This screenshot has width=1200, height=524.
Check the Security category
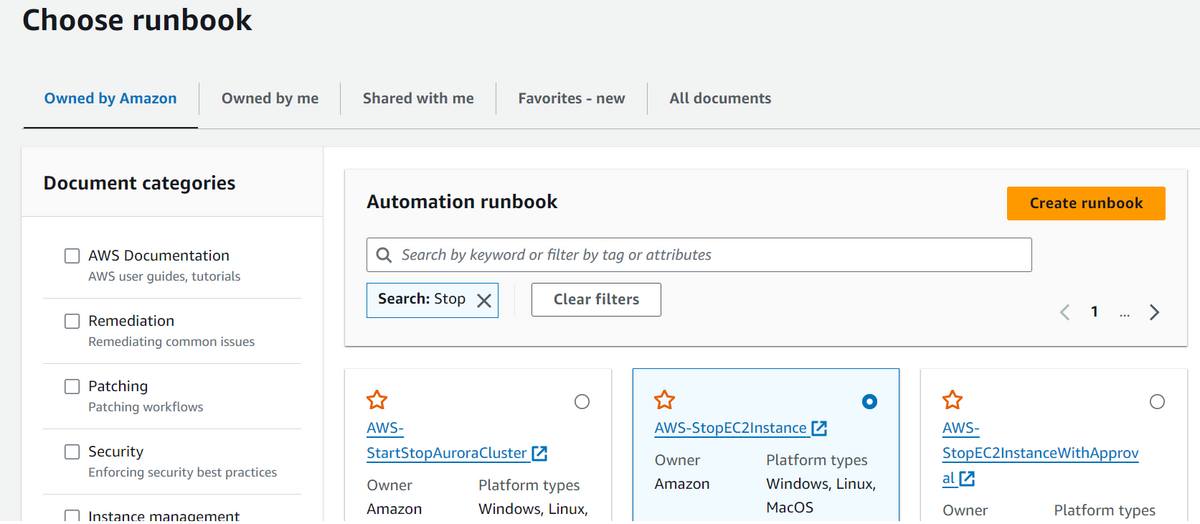point(72,452)
